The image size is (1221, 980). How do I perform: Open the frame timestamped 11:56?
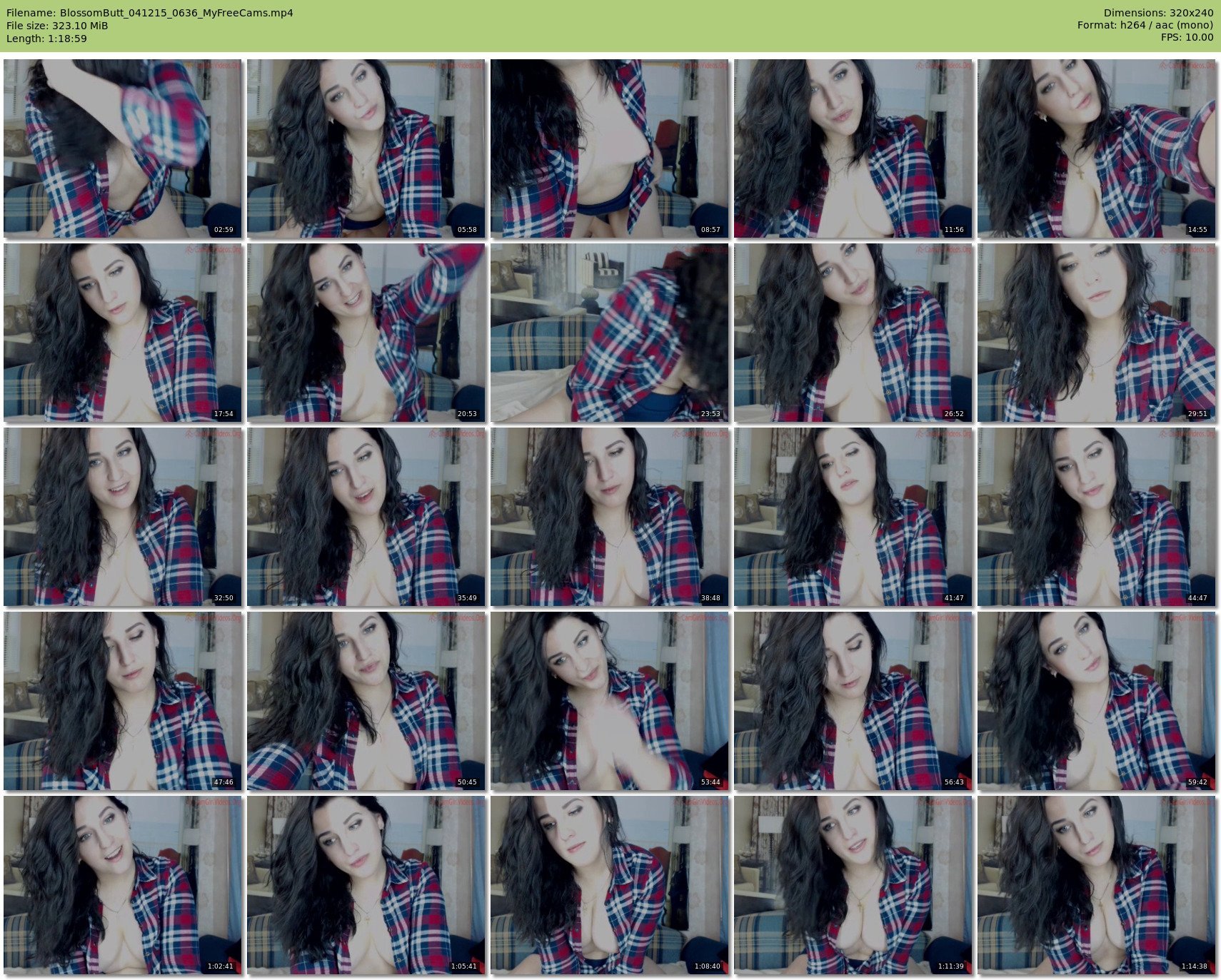point(853,148)
